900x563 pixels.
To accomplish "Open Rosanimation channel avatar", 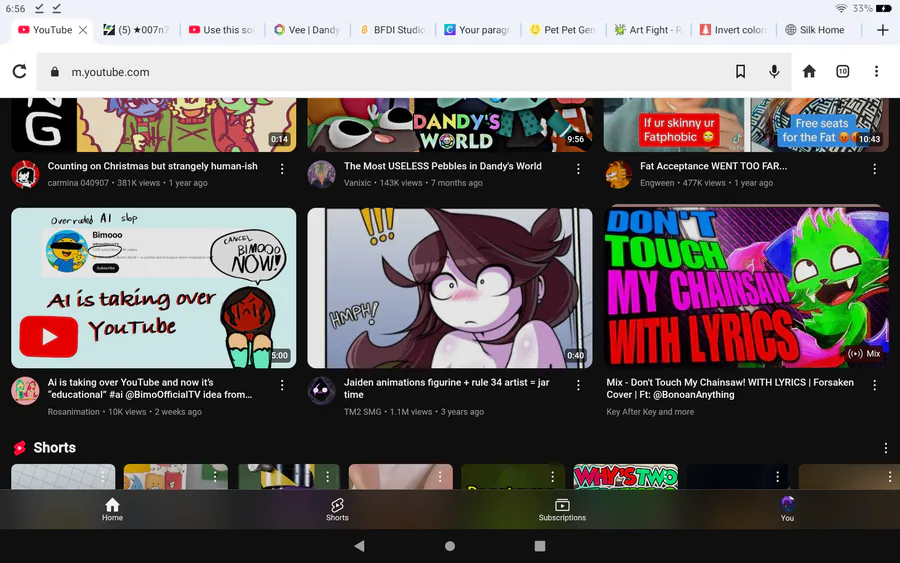I will click(x=25, y=391).
